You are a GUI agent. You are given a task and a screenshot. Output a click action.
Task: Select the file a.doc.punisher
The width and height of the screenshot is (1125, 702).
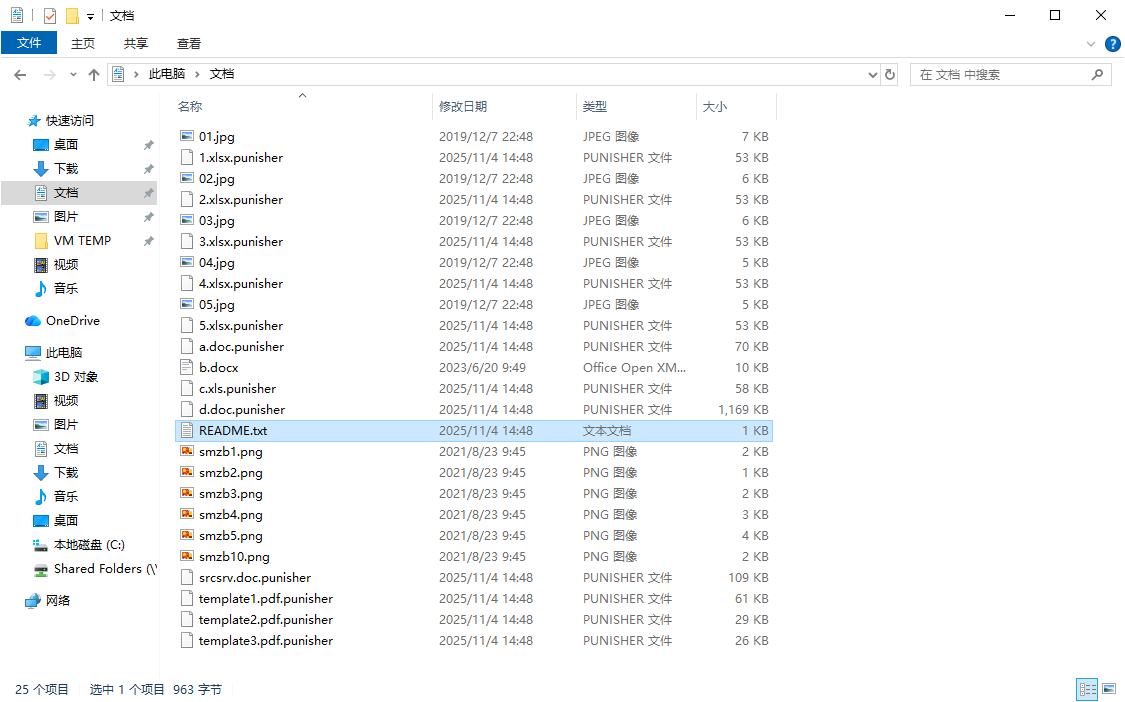tap(241, 347)
